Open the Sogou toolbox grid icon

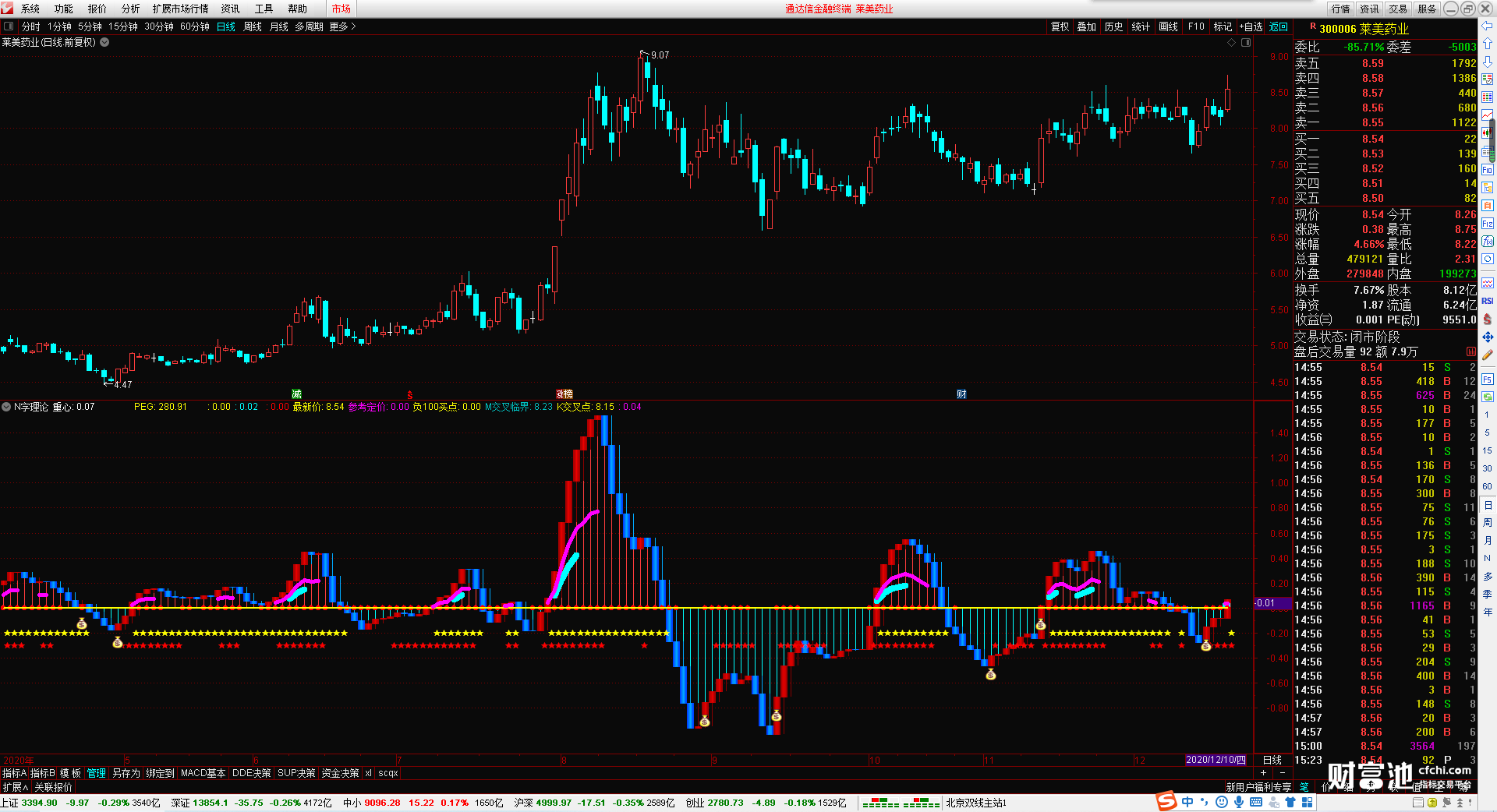pyautogui.click(x=1308, y=802)
